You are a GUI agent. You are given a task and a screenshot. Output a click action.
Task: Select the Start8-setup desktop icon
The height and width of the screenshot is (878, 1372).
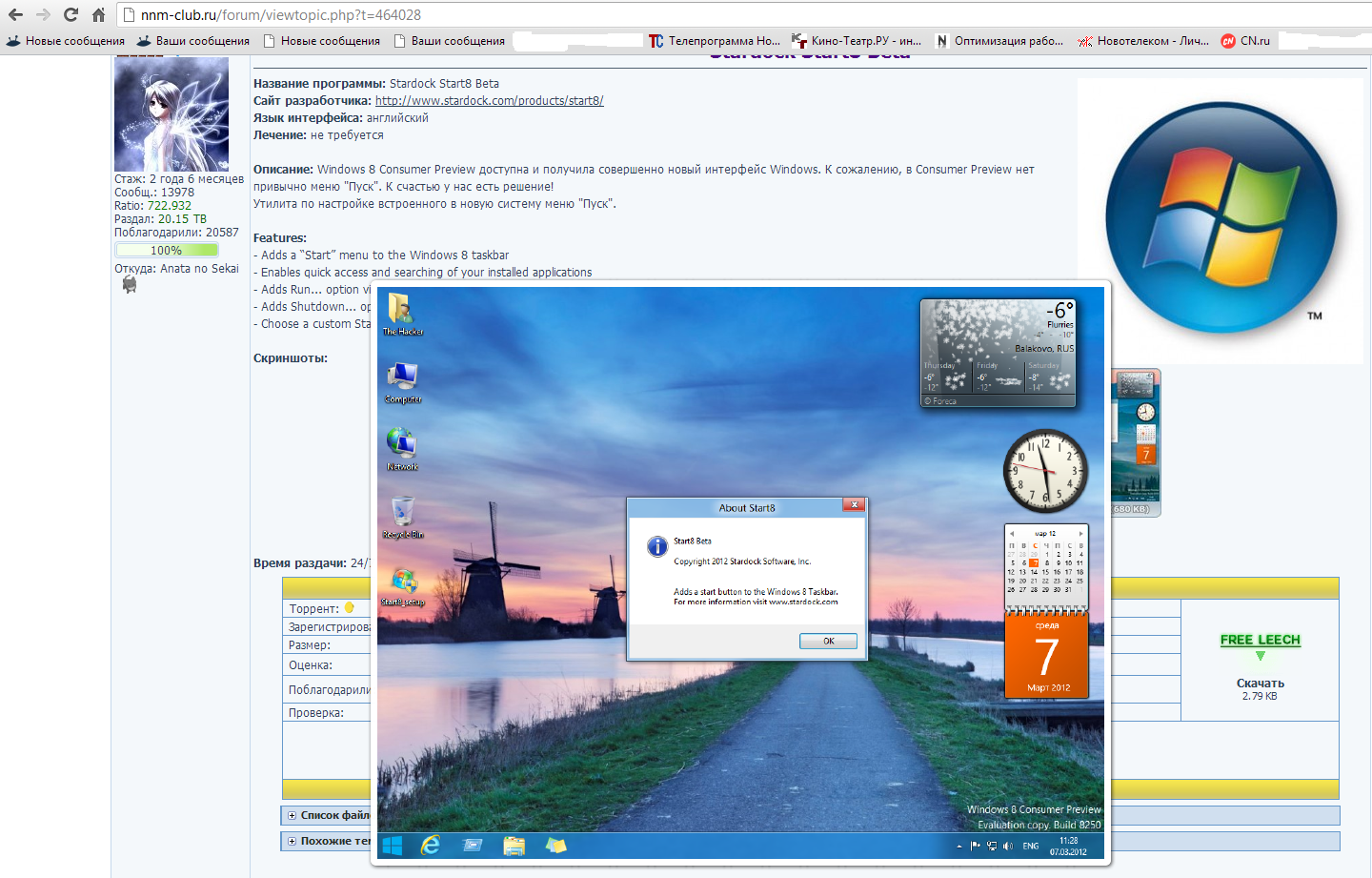pyautogui.click(x=403, y=585)
